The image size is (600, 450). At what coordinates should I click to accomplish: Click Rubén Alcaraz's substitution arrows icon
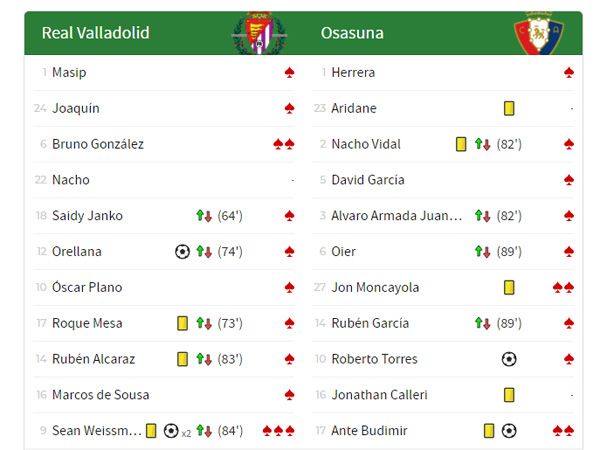coord(204,359)
